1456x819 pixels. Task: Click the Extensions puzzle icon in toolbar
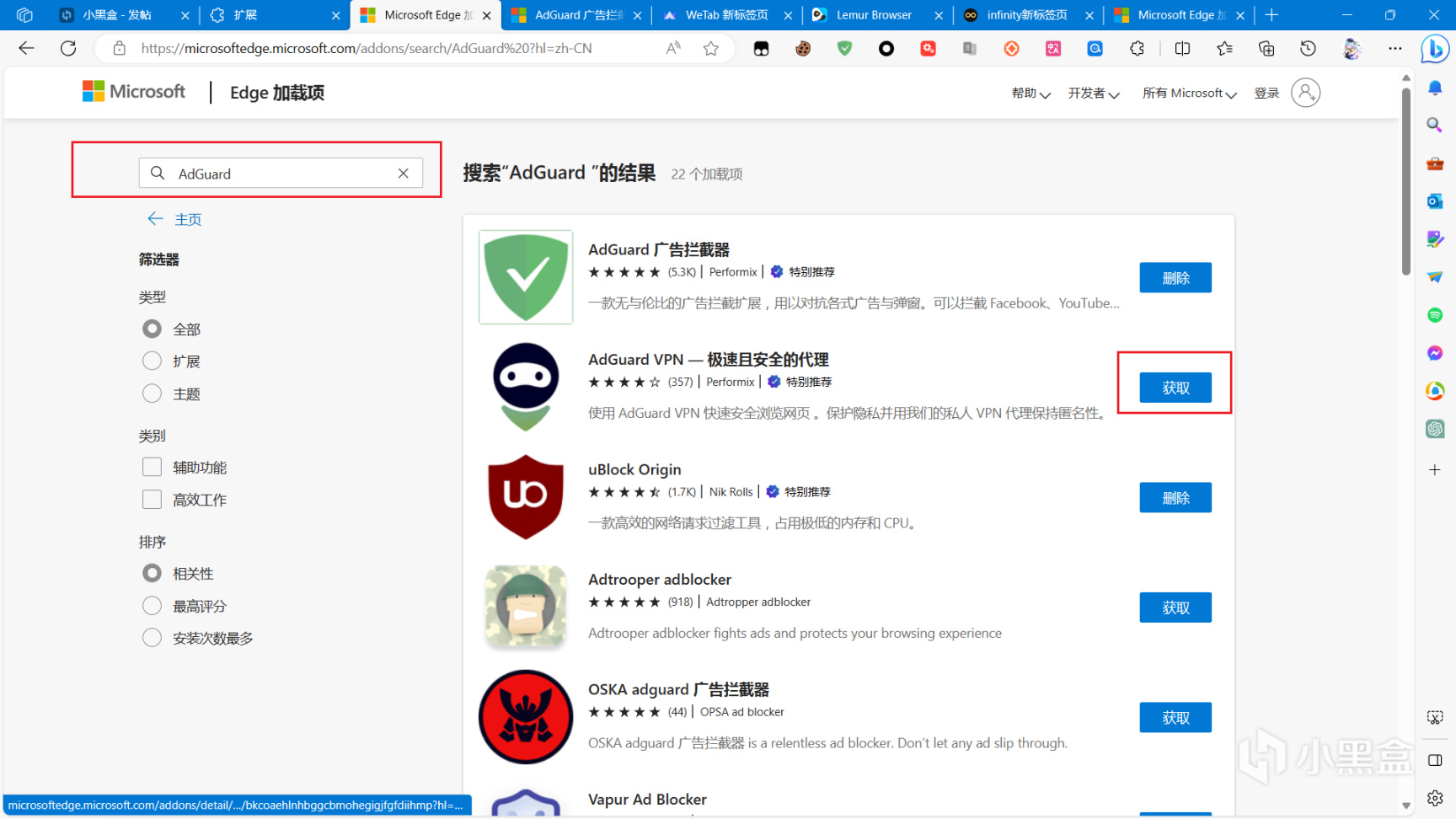[1137, 49]
